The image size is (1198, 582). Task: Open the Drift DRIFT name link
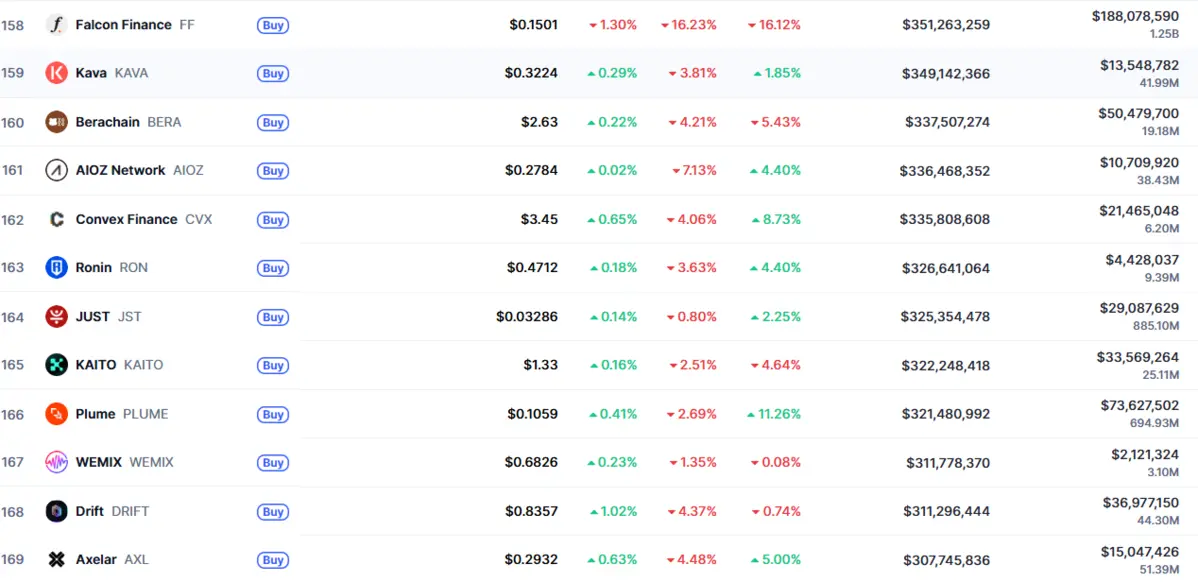(x=112, y=511)
